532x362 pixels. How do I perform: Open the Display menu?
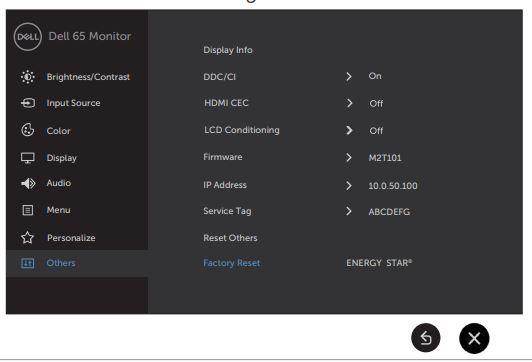click(61, 158)
